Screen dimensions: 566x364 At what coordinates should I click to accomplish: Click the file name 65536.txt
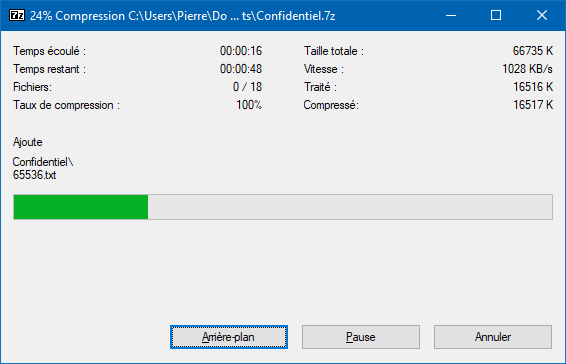click(35, 175)
